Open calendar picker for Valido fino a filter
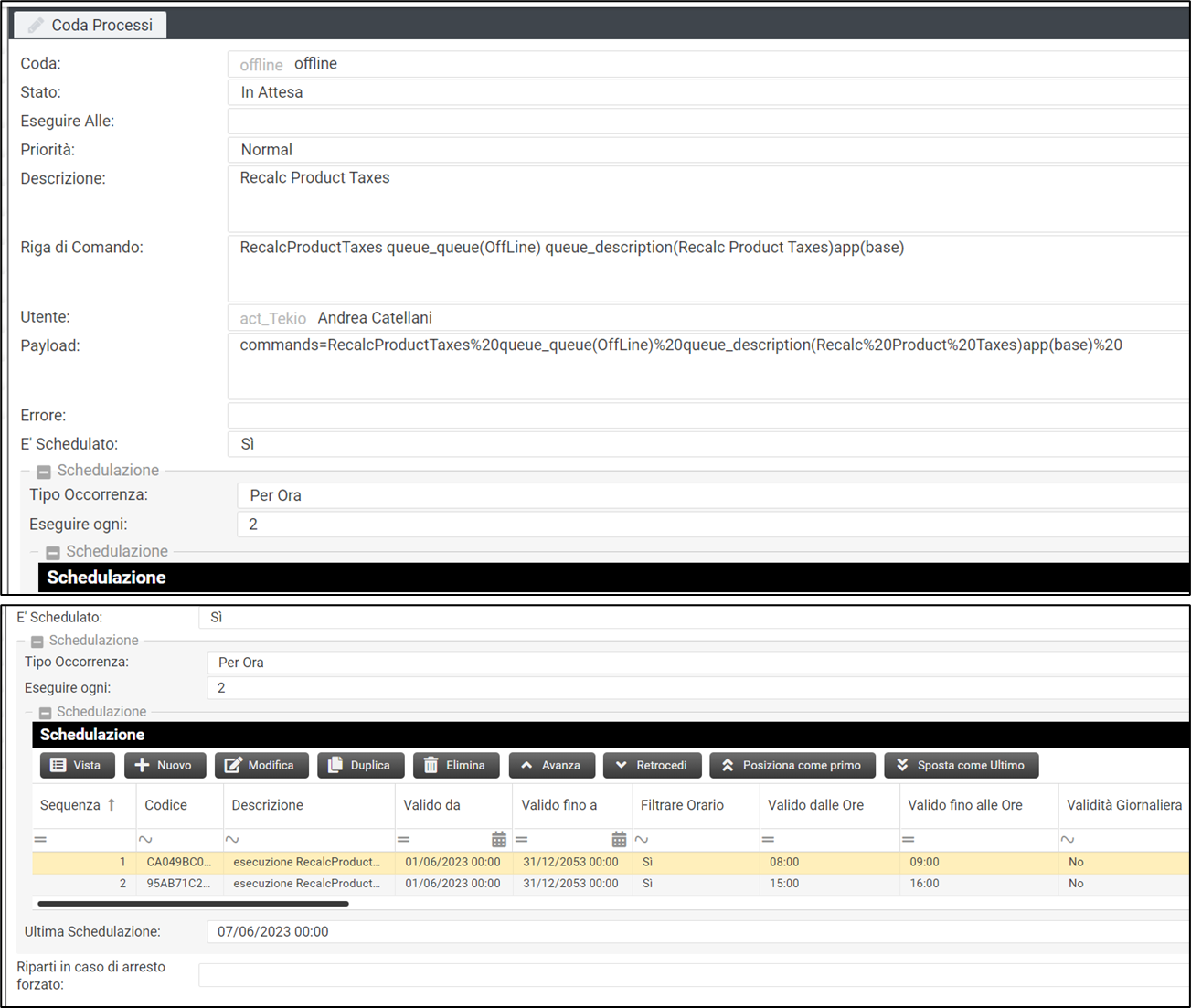The width and height of the screenshot is (1191, 1008). pyautogui.click(x=619, y=839)
